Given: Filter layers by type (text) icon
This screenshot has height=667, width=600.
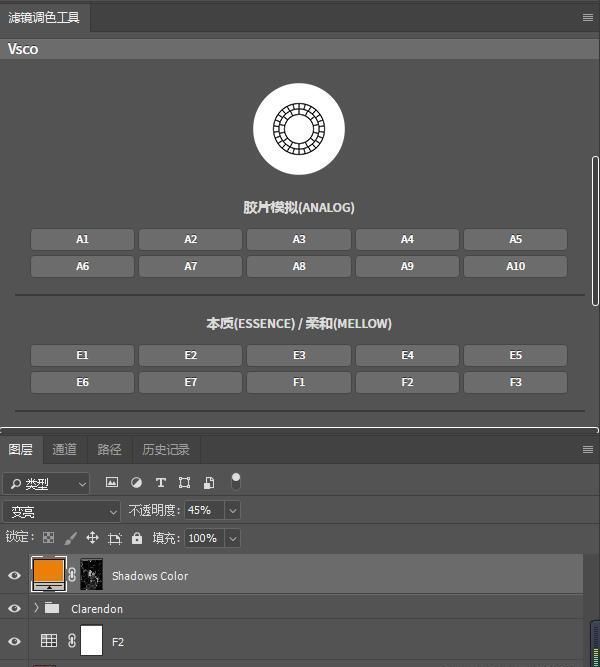Looking at the screenshot, I should point(160,482).
